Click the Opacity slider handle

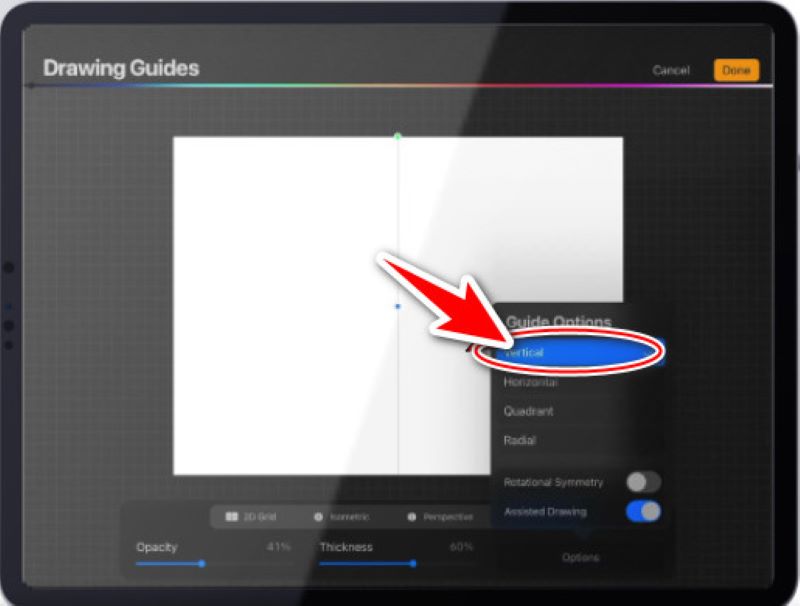(202, 563)
